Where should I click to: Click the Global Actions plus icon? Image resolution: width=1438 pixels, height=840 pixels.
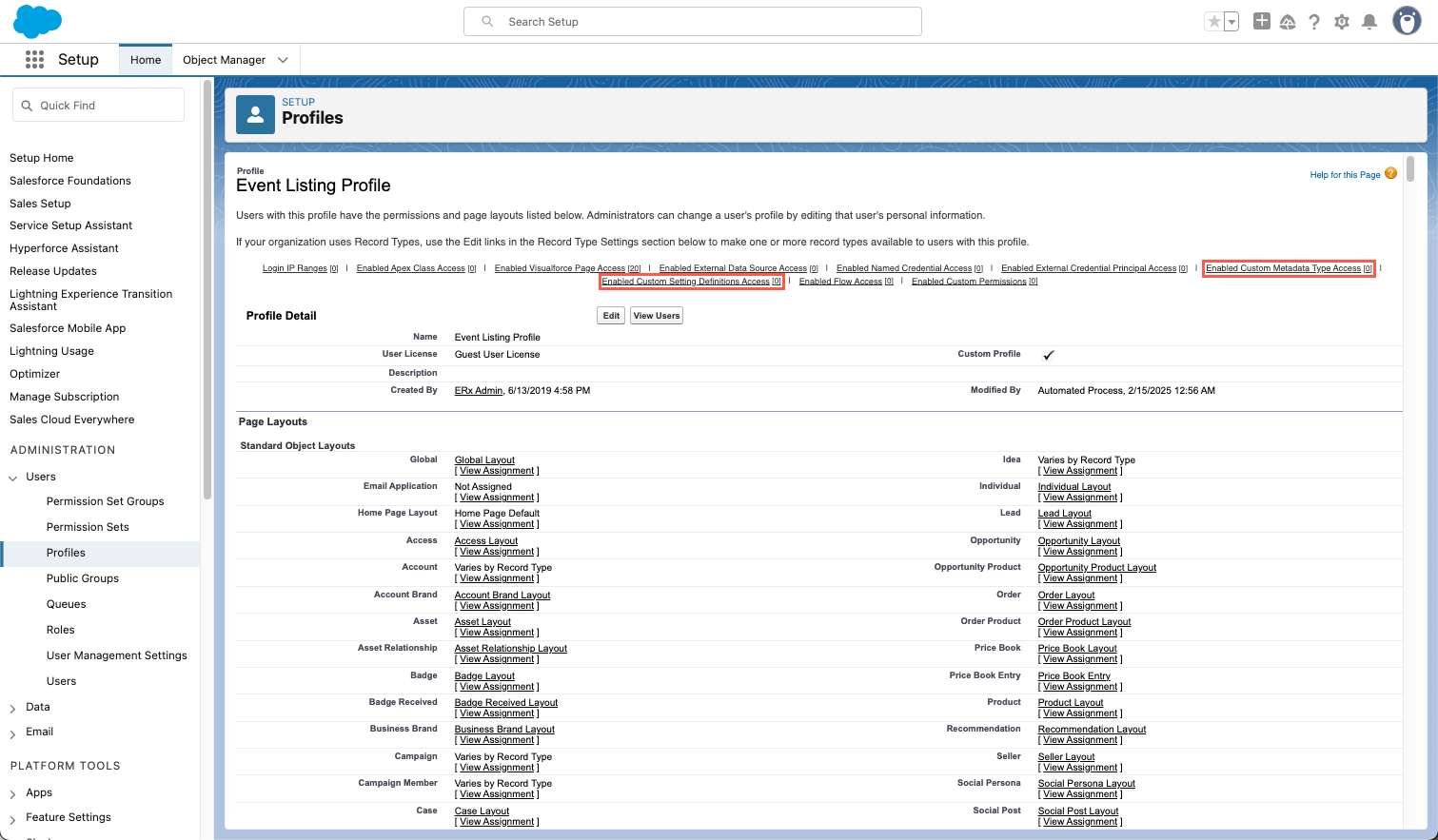pos(1261,21)
